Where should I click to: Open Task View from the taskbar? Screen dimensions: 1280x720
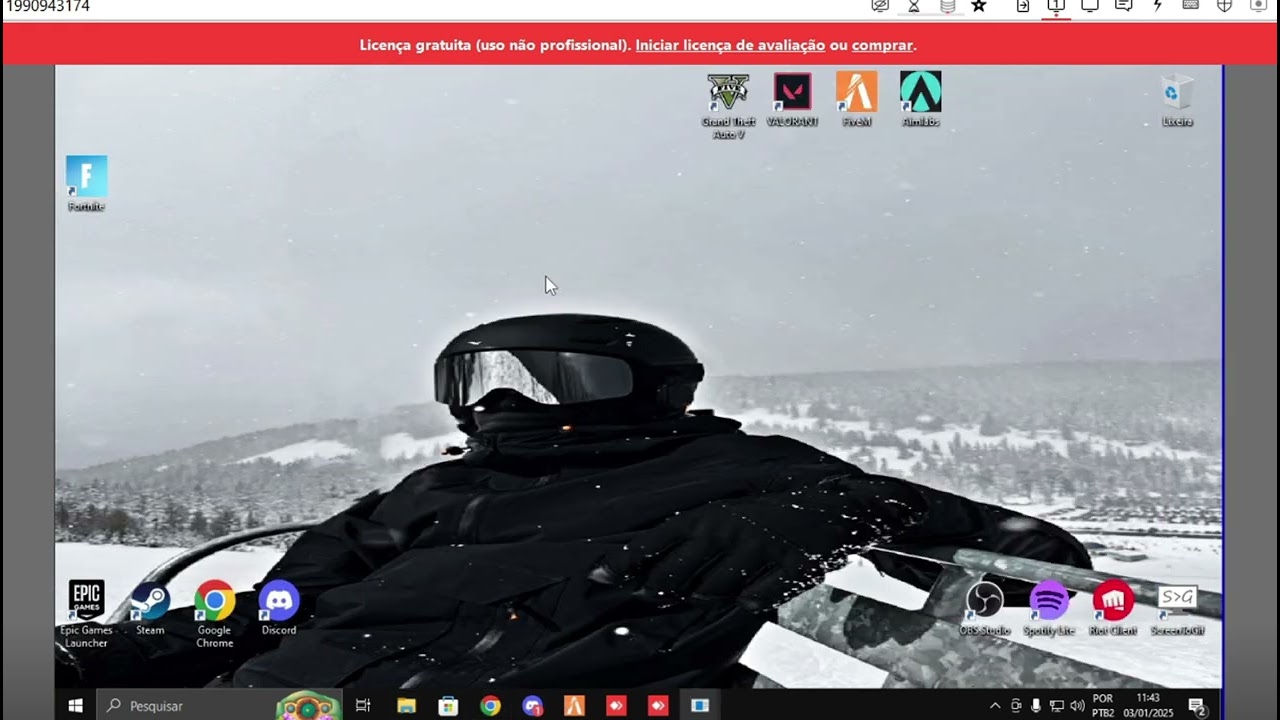pos(363,705)
